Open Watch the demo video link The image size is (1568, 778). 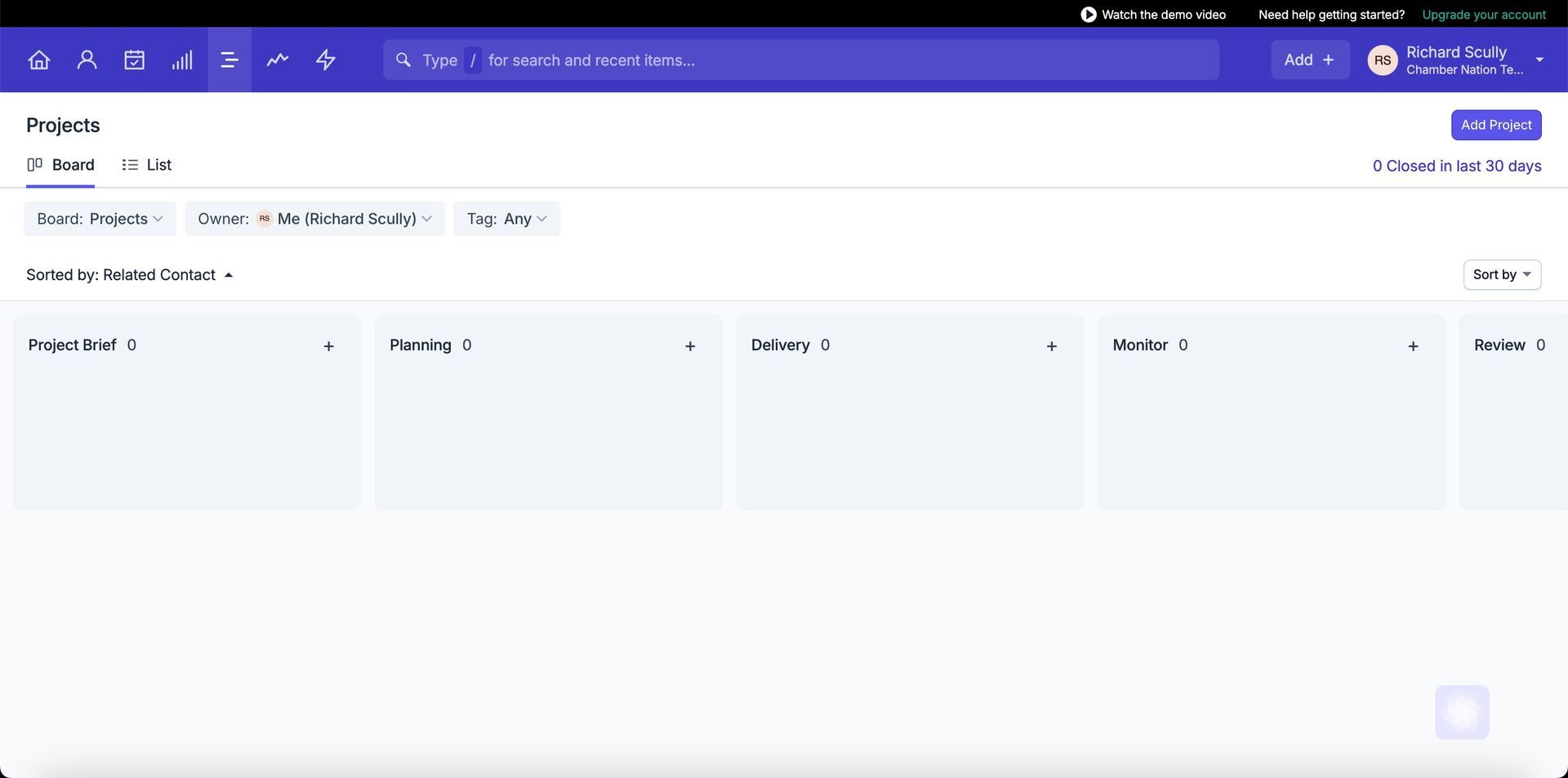point(1153,15)
